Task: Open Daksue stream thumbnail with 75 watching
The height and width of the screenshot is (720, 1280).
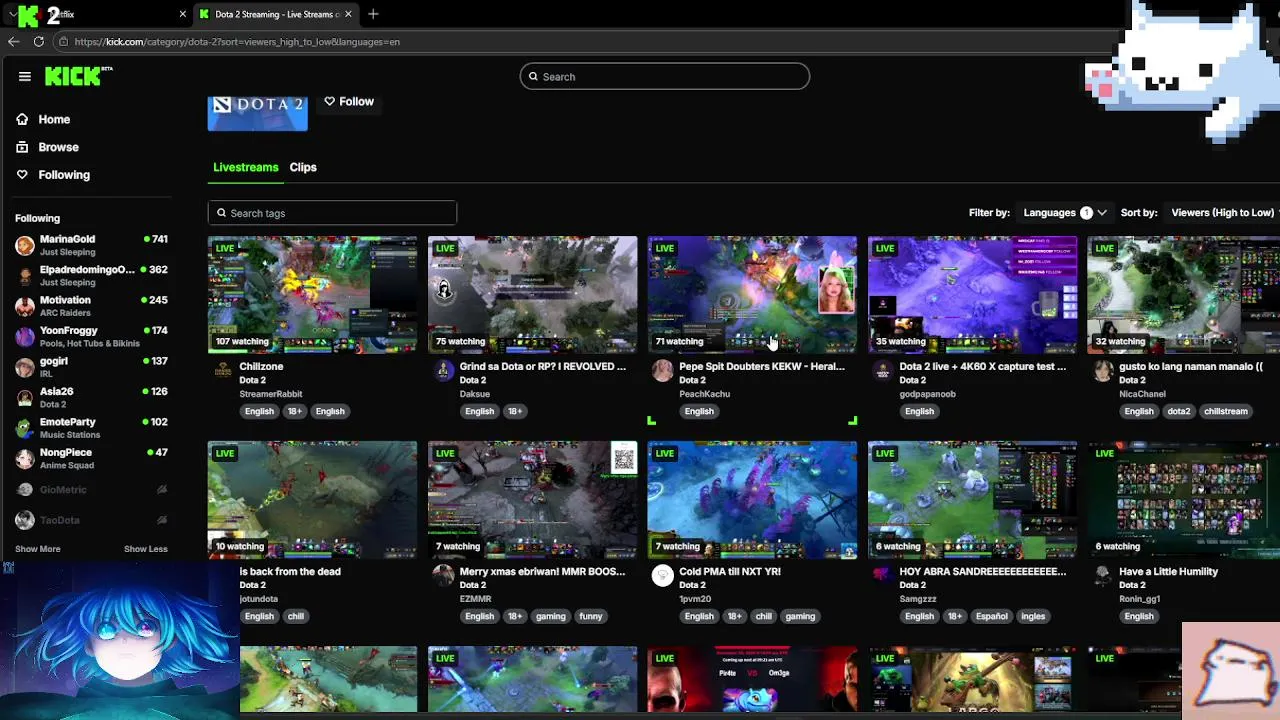Action: click(532, 294)
